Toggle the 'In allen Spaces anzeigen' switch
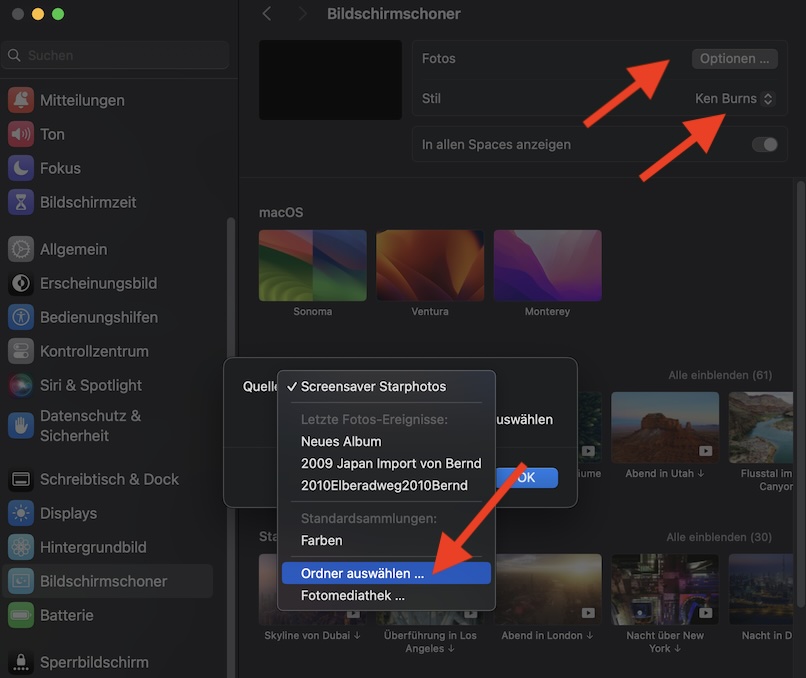Screen dimensions: 806x678 [x=764, y=144]
